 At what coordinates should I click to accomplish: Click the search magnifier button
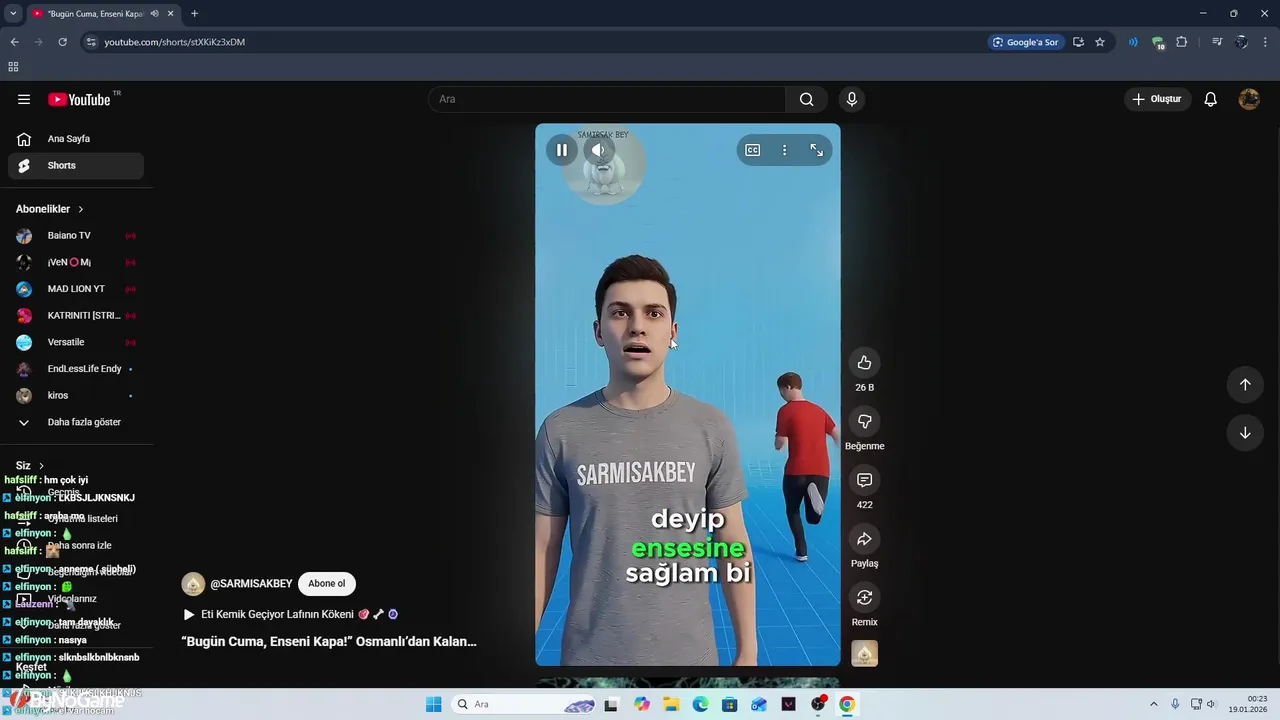[806, 99]
